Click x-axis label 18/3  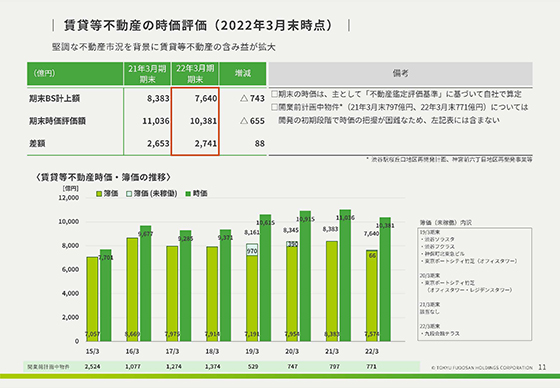212,352
